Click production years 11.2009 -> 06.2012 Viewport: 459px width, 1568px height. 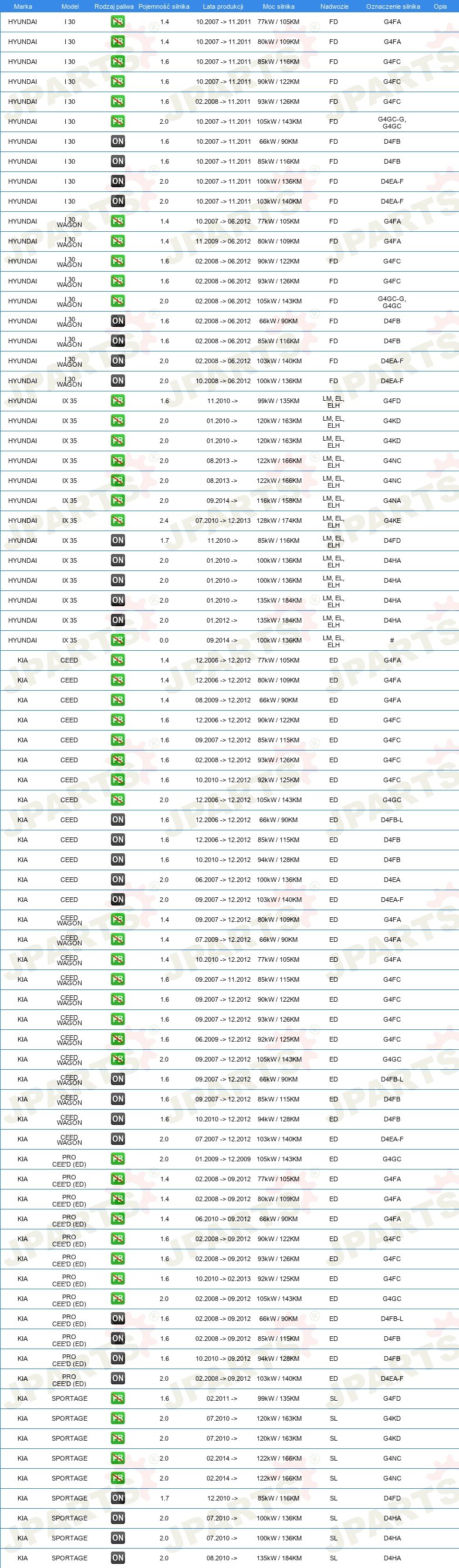[223, 241]
